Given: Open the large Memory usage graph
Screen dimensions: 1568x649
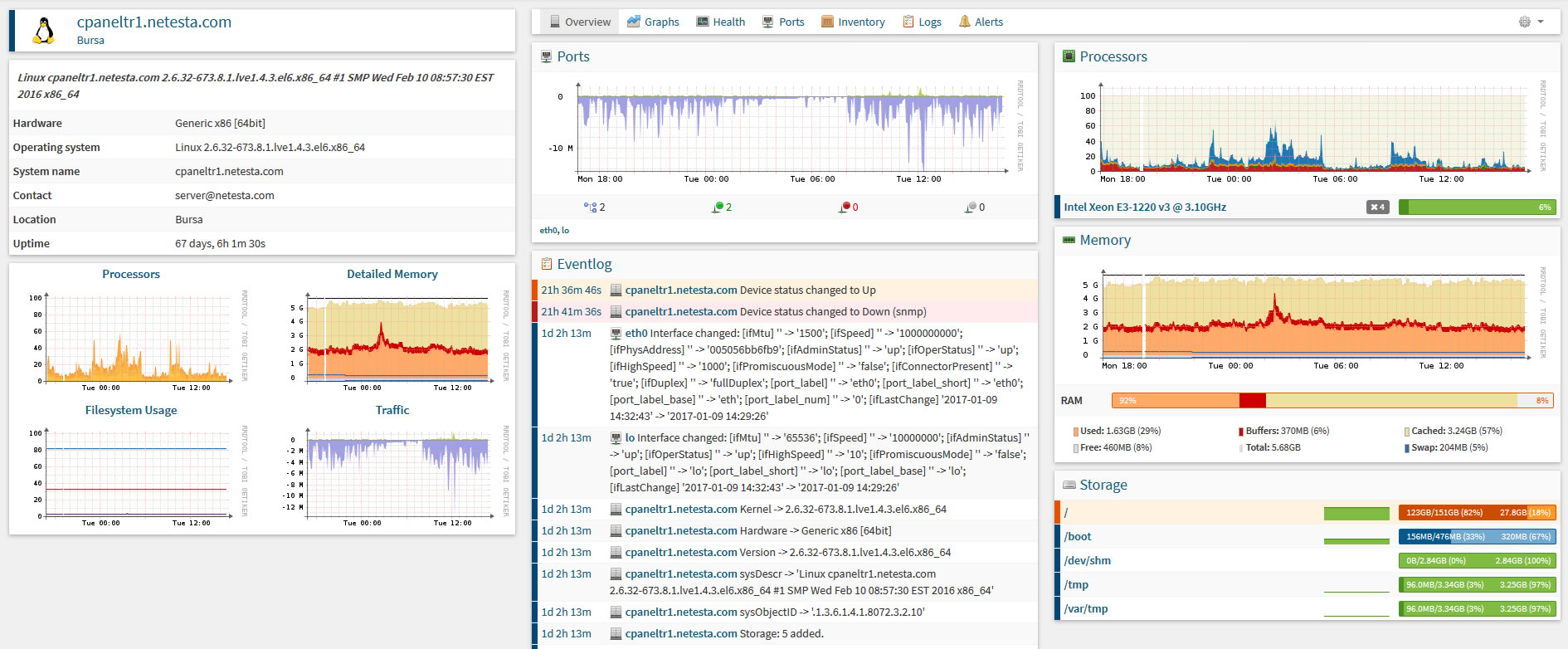Looking at the screenshot, I should pos(1307,318).
